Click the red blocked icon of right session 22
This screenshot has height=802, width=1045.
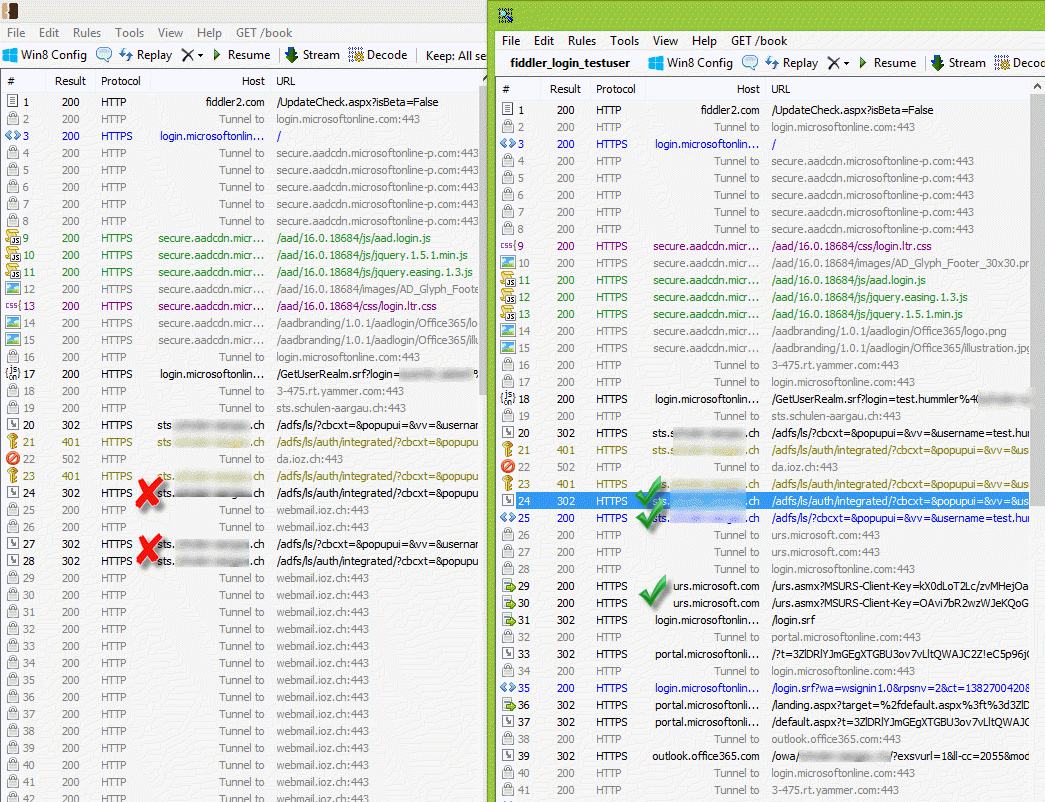508,467
